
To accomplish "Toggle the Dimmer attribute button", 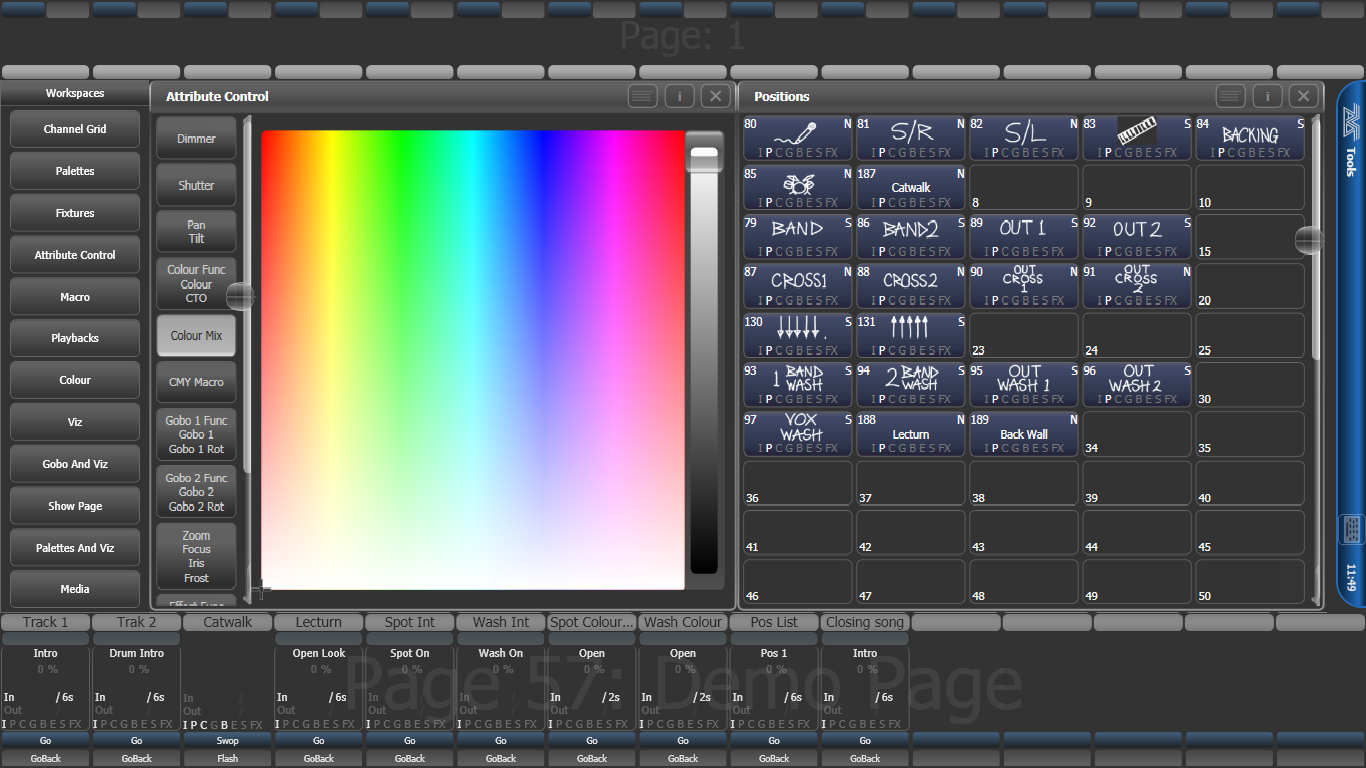I will [x=196, y=139].
